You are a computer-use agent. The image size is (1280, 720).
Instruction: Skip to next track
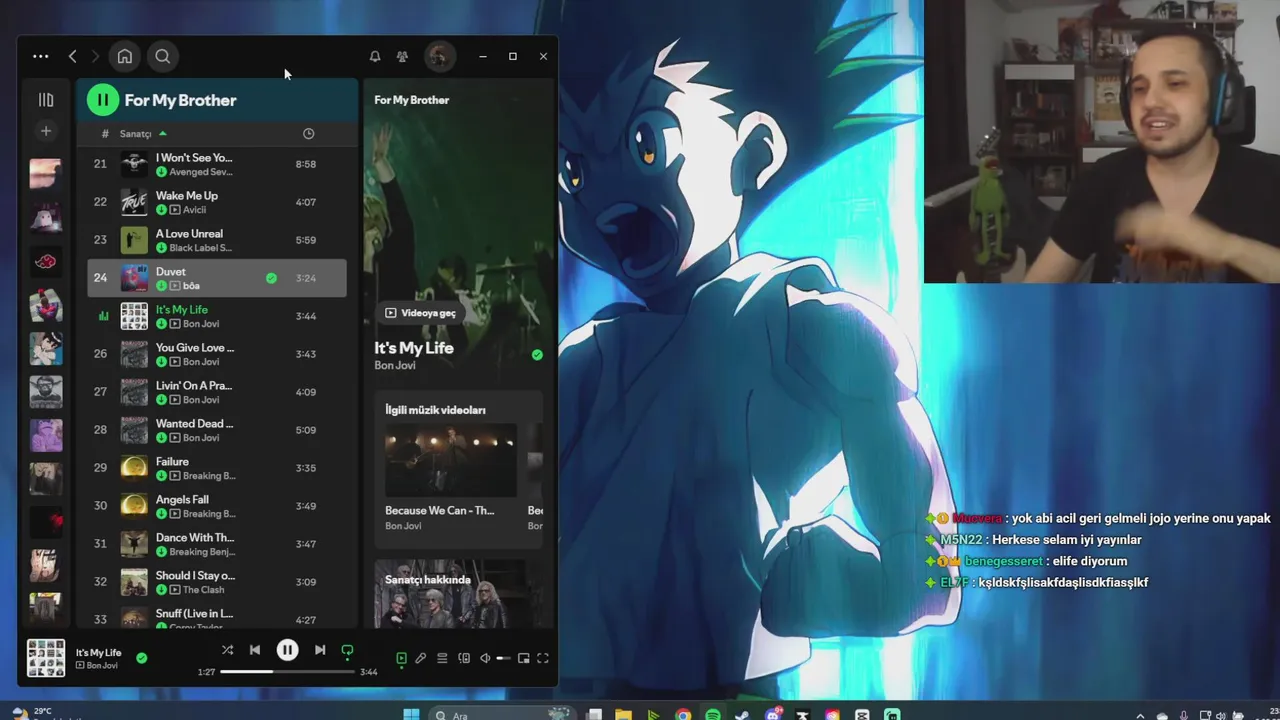320,650
